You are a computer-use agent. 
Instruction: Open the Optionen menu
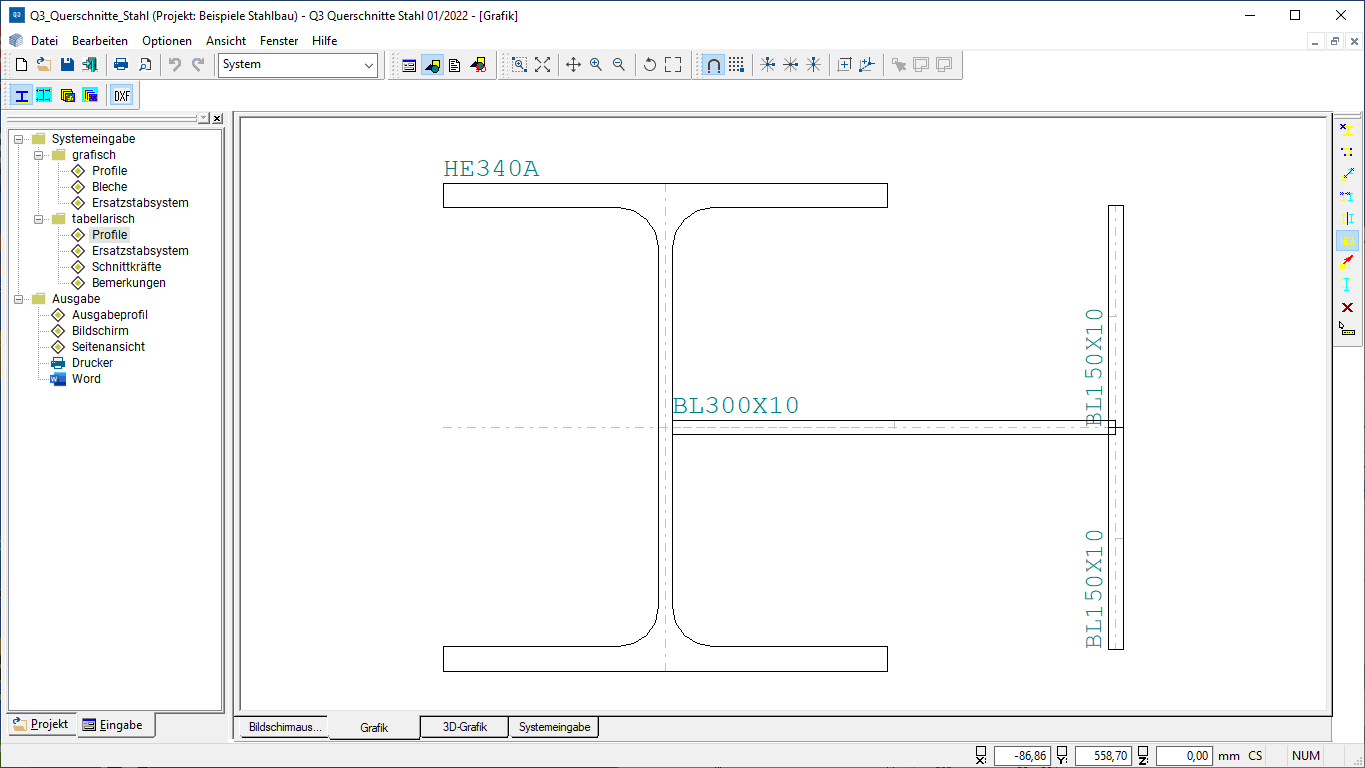(167, 41)
